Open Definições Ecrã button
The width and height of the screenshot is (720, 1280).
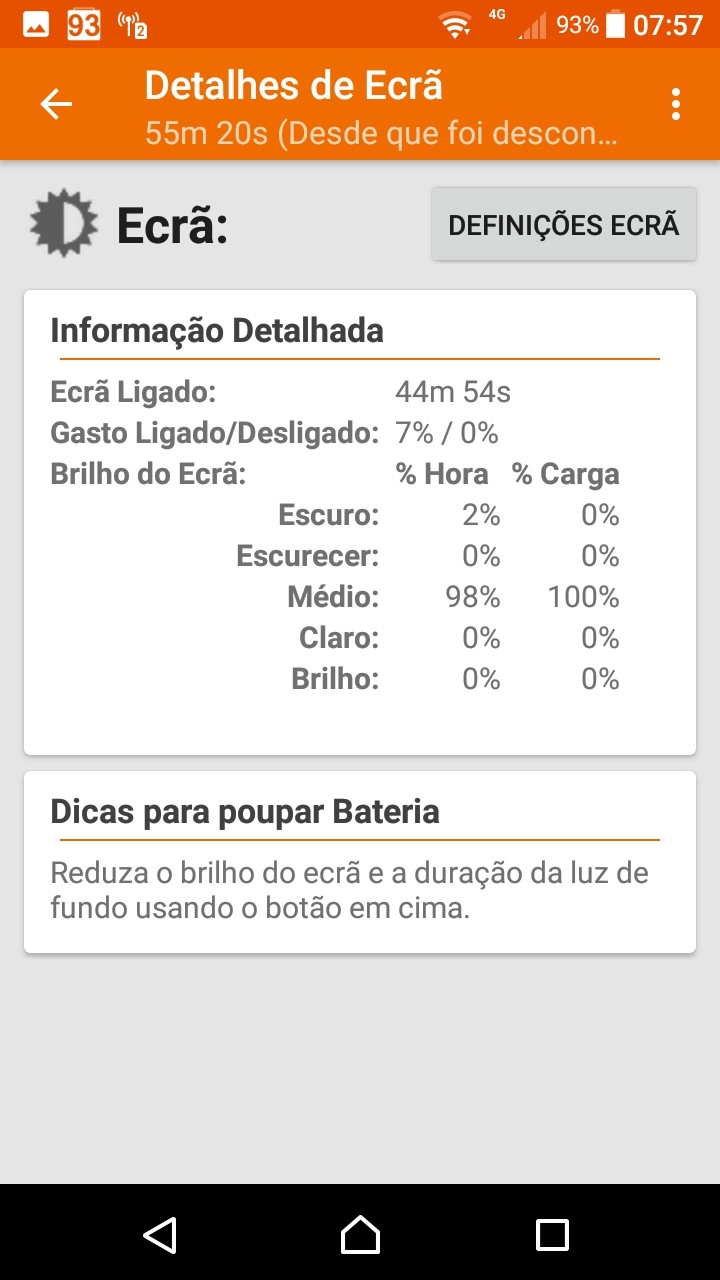pos(564,225)
